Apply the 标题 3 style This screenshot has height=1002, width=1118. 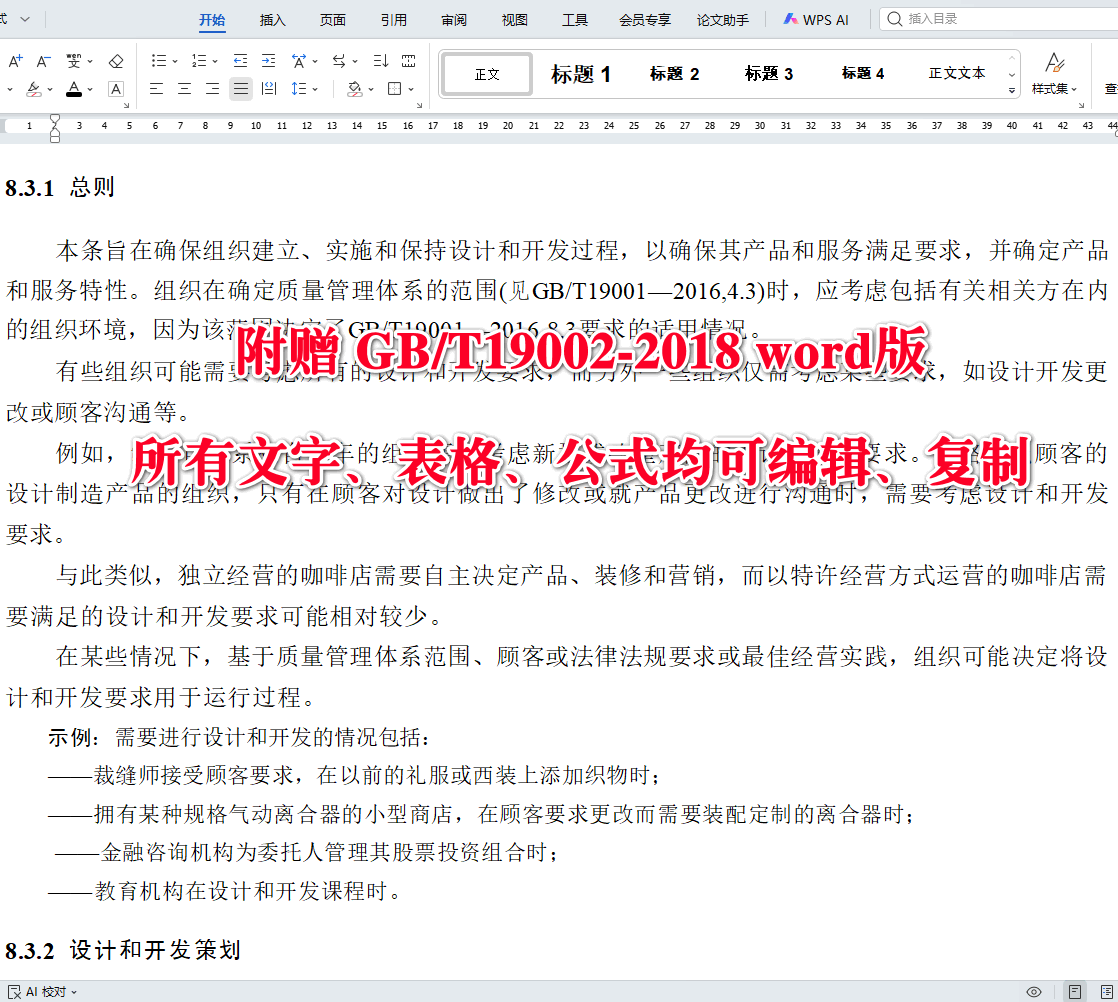click(769, 74)
